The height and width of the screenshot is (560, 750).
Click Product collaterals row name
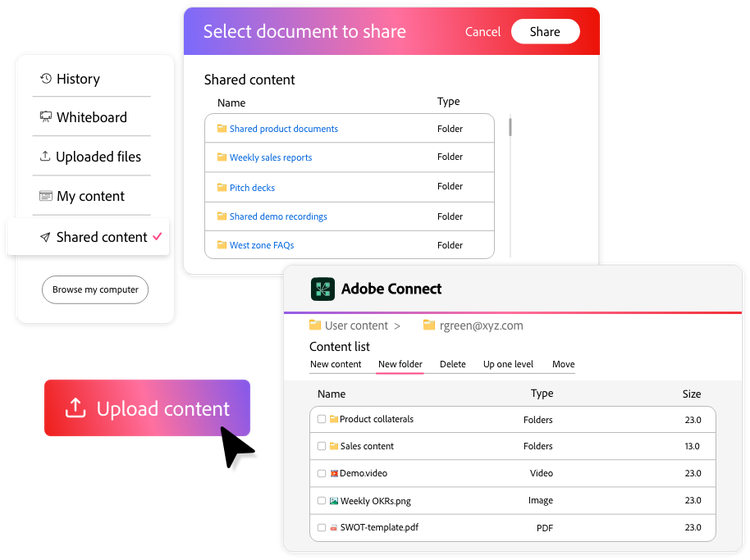click(376, 419)
